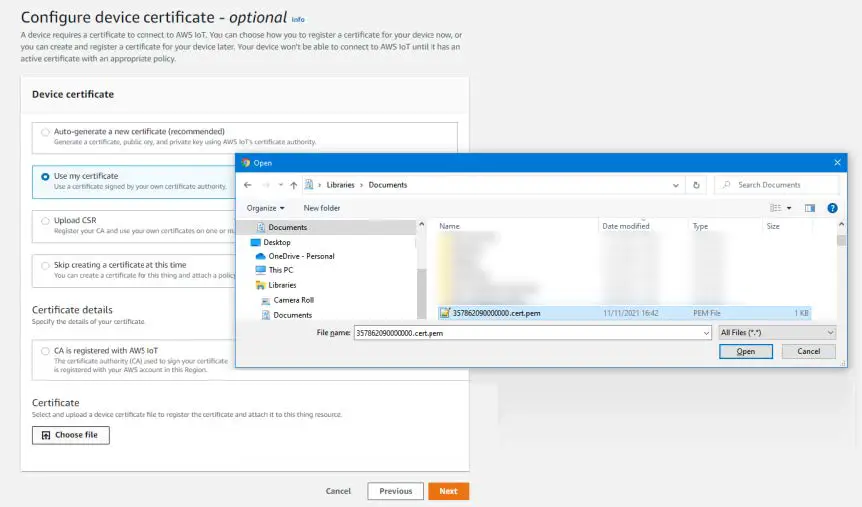The width and height of the screenshot is (862, 507).
Task: Close the Open file dialog
Action: tap(837, 163)
